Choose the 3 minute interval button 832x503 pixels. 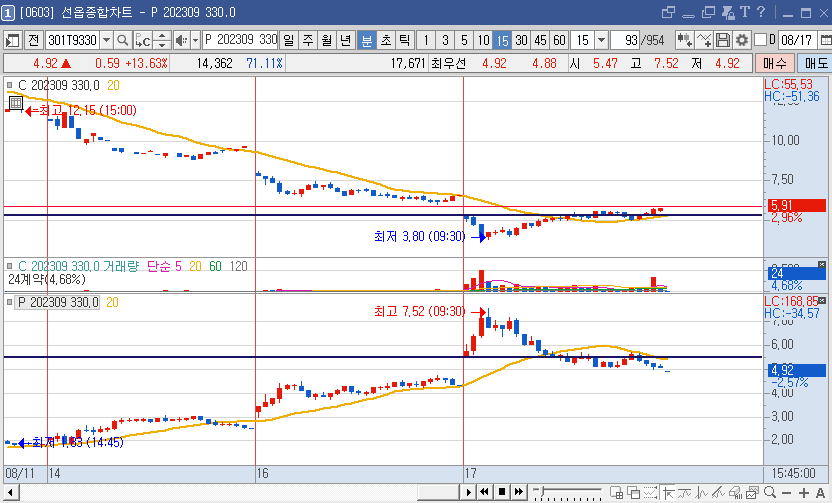[445, 40]
